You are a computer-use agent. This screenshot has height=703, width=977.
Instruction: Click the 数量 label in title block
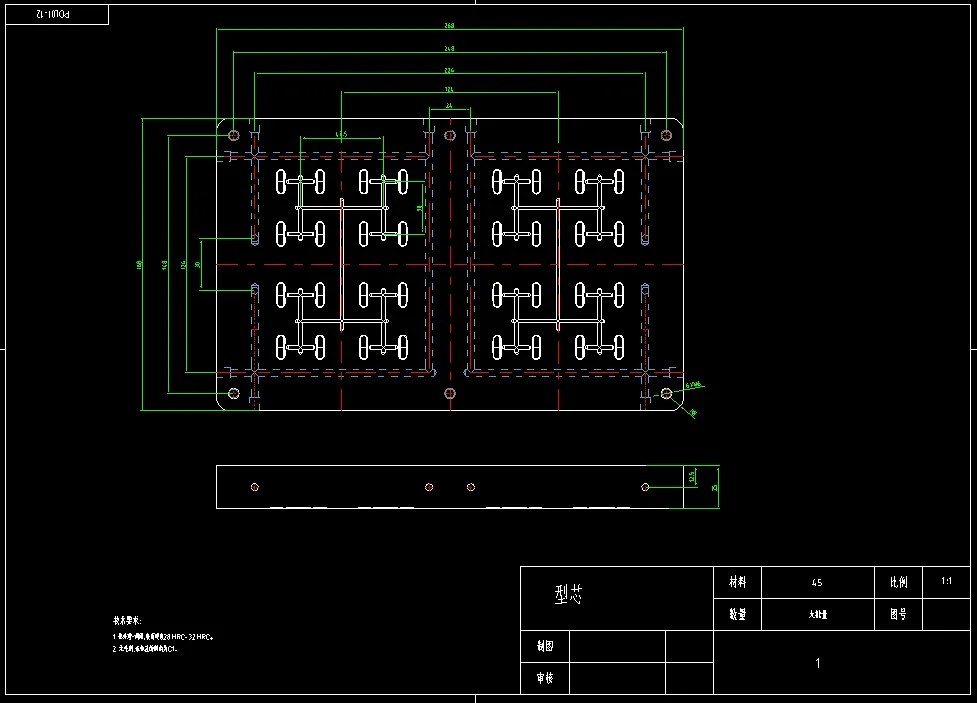coord(738,614)
